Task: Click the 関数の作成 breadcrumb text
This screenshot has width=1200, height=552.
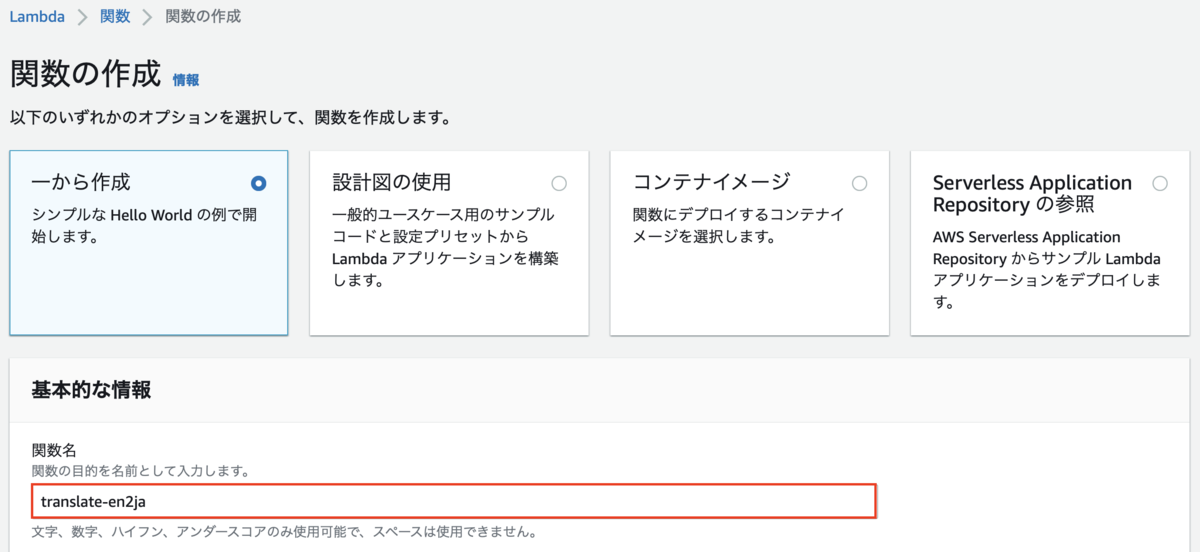Action: 203,16
